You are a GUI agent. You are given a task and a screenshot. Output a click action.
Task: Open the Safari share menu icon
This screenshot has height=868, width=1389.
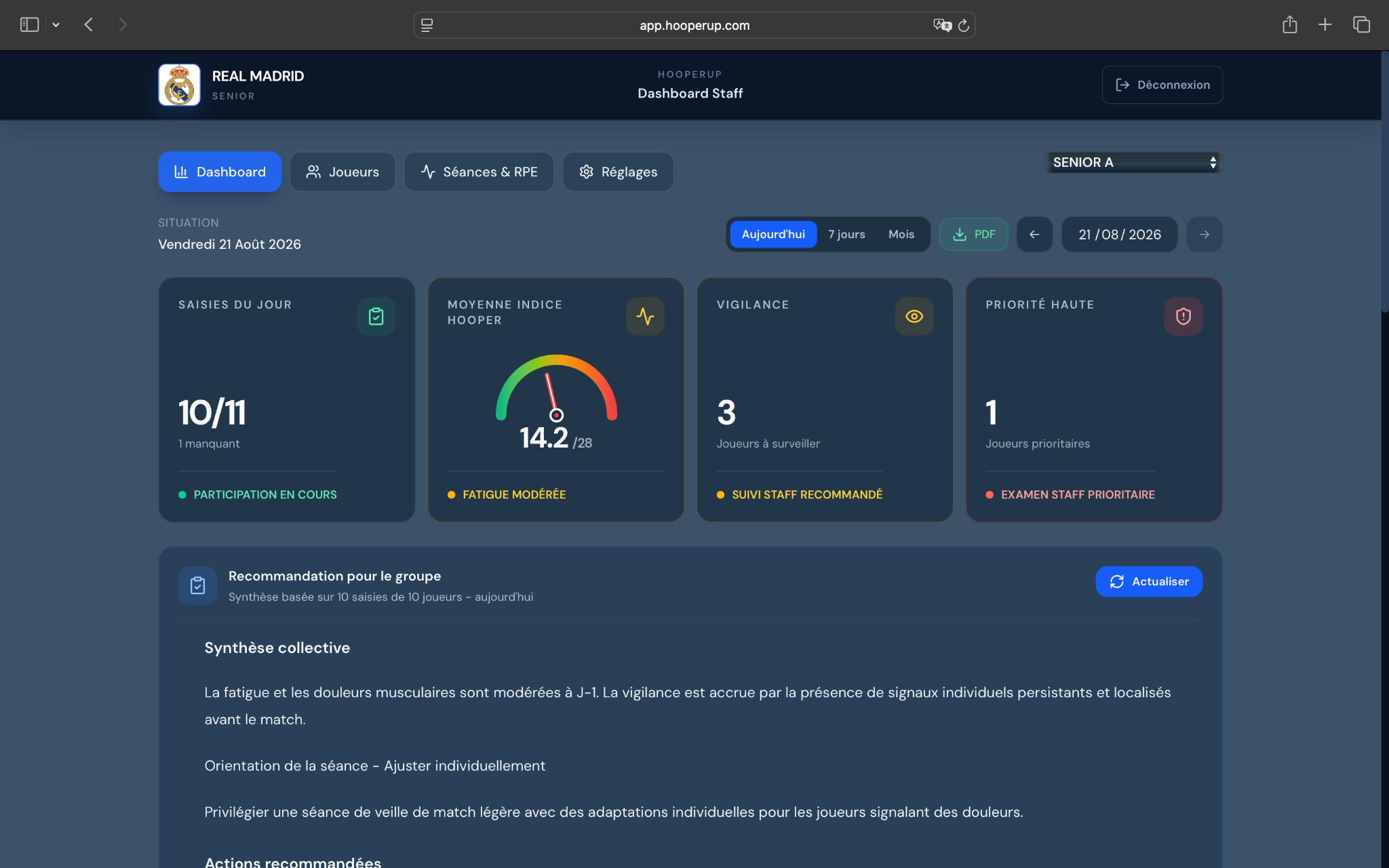pyautogui.click(x=1289, y=25)
